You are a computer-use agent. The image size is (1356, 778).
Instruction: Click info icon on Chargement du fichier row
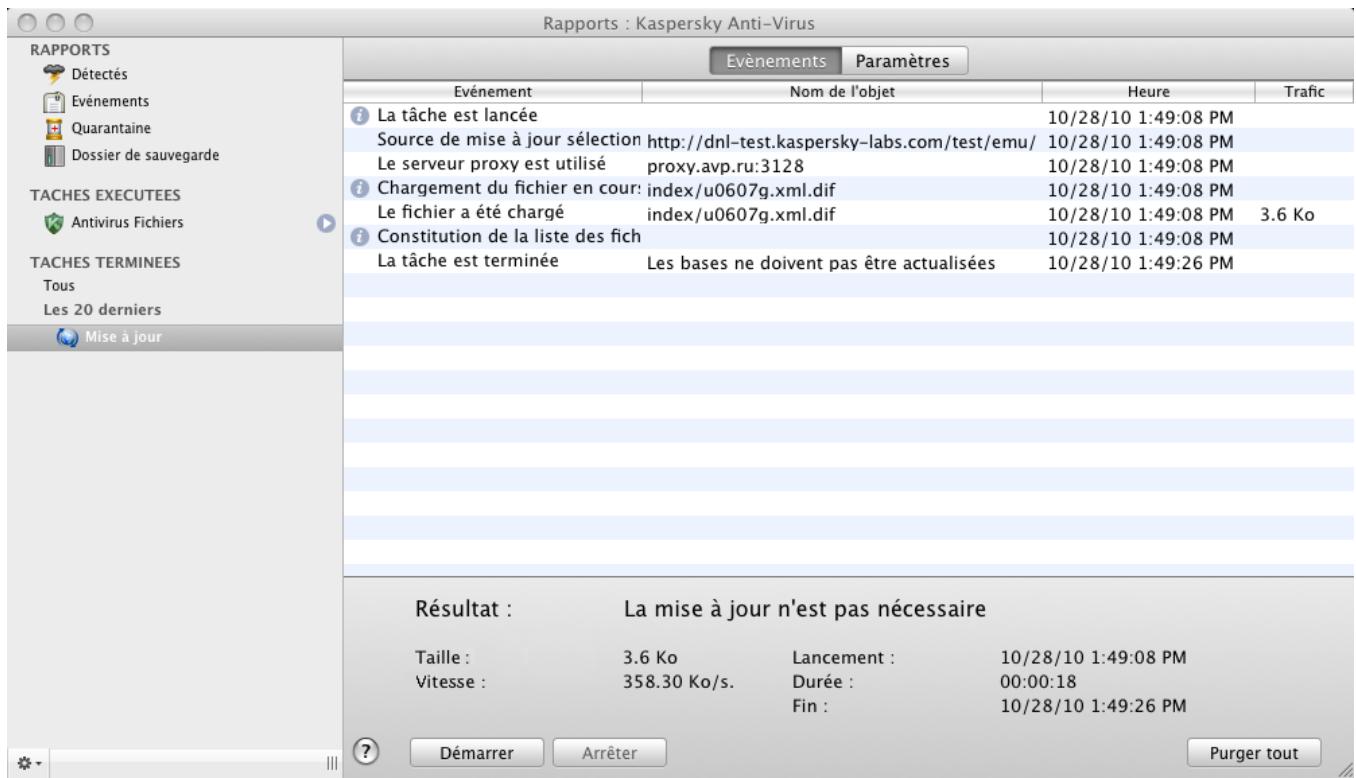coord(359,187)
